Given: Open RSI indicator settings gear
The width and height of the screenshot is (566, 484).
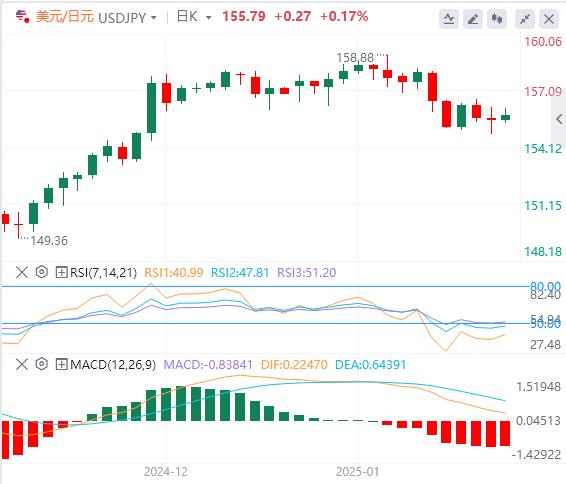Looking at the screenshot, I should [42, 272].
